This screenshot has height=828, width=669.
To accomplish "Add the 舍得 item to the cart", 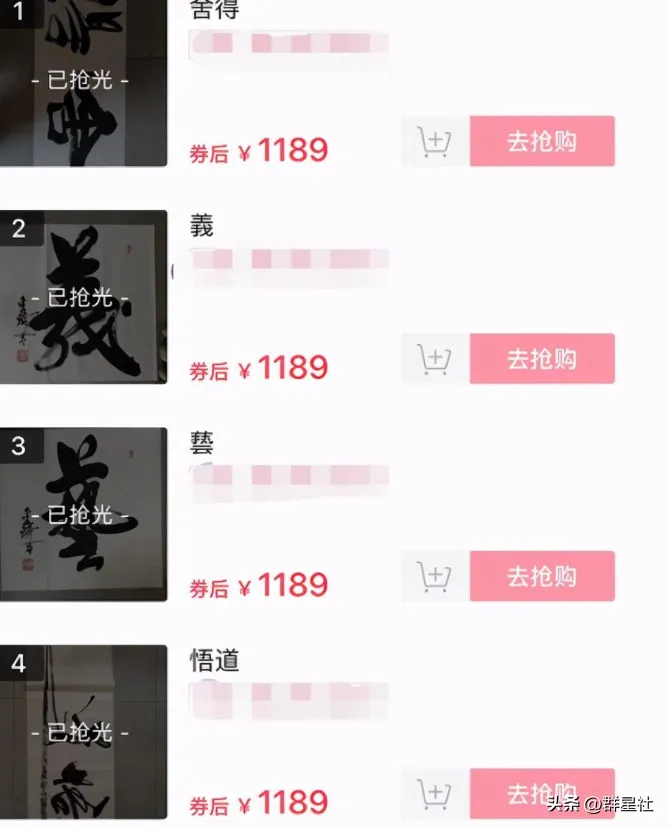I will point(436,142).
